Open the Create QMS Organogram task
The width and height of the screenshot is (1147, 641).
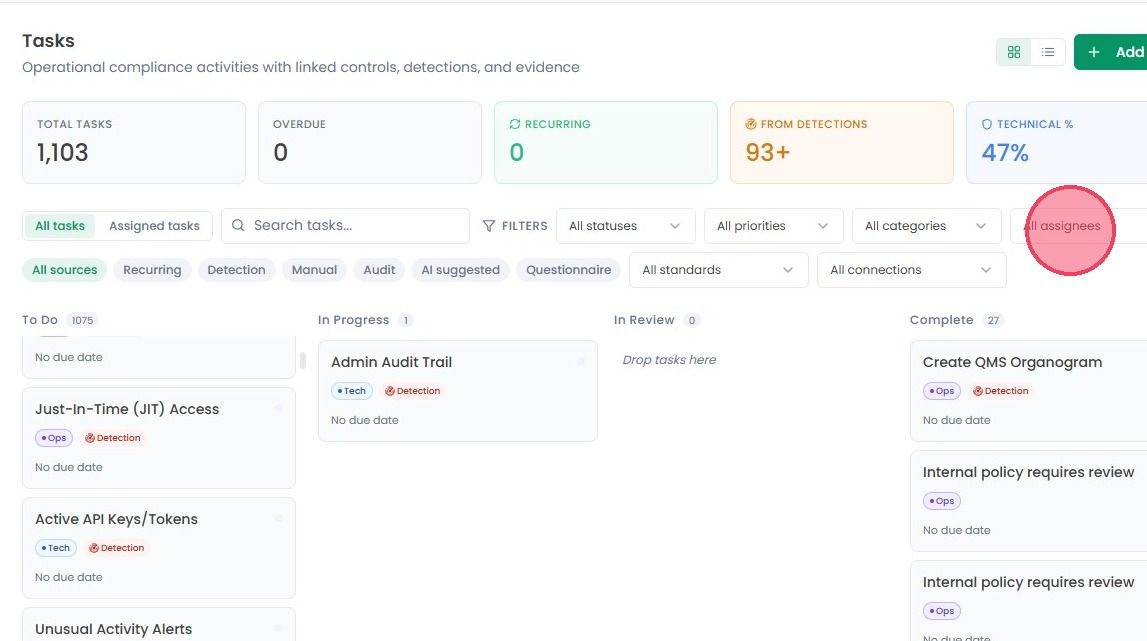(1028, 391)
